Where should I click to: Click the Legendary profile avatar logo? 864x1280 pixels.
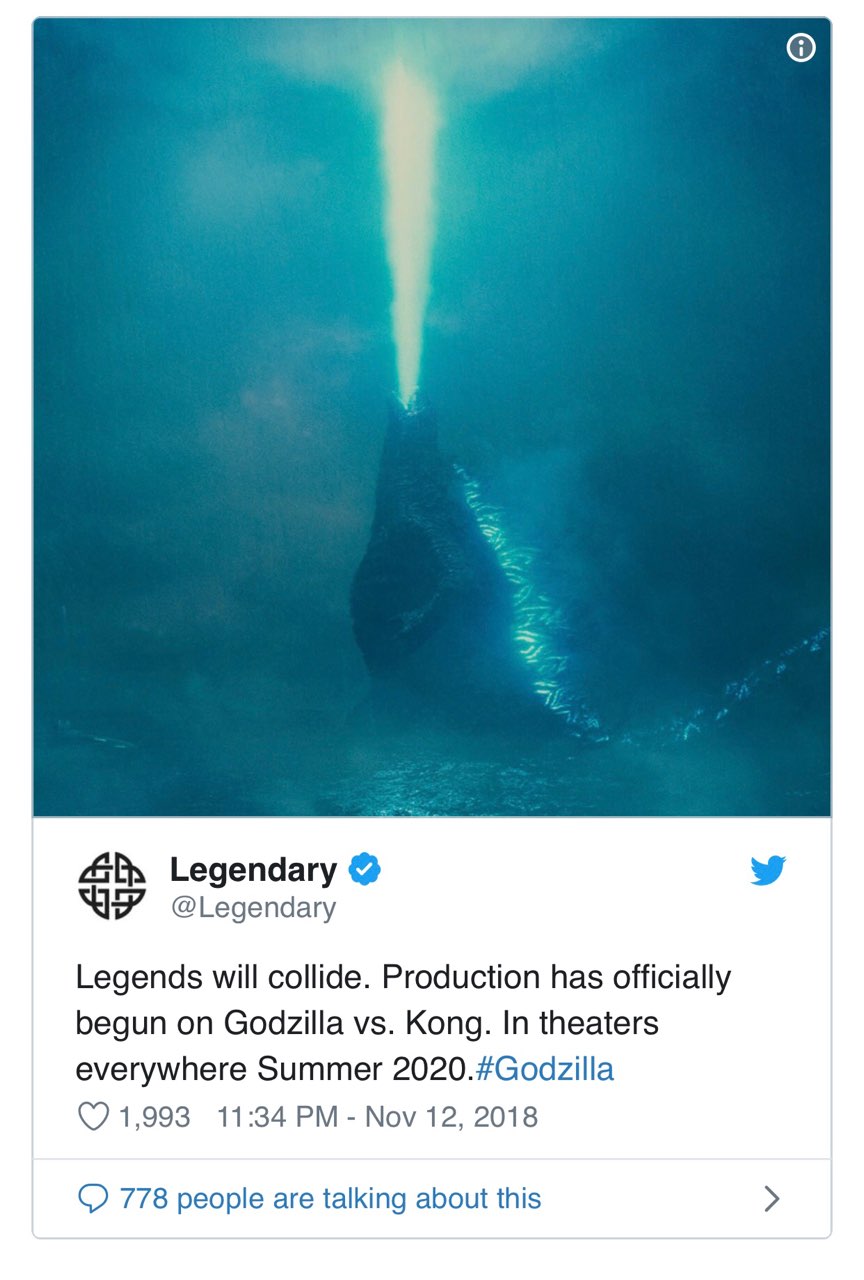point(112,887)
